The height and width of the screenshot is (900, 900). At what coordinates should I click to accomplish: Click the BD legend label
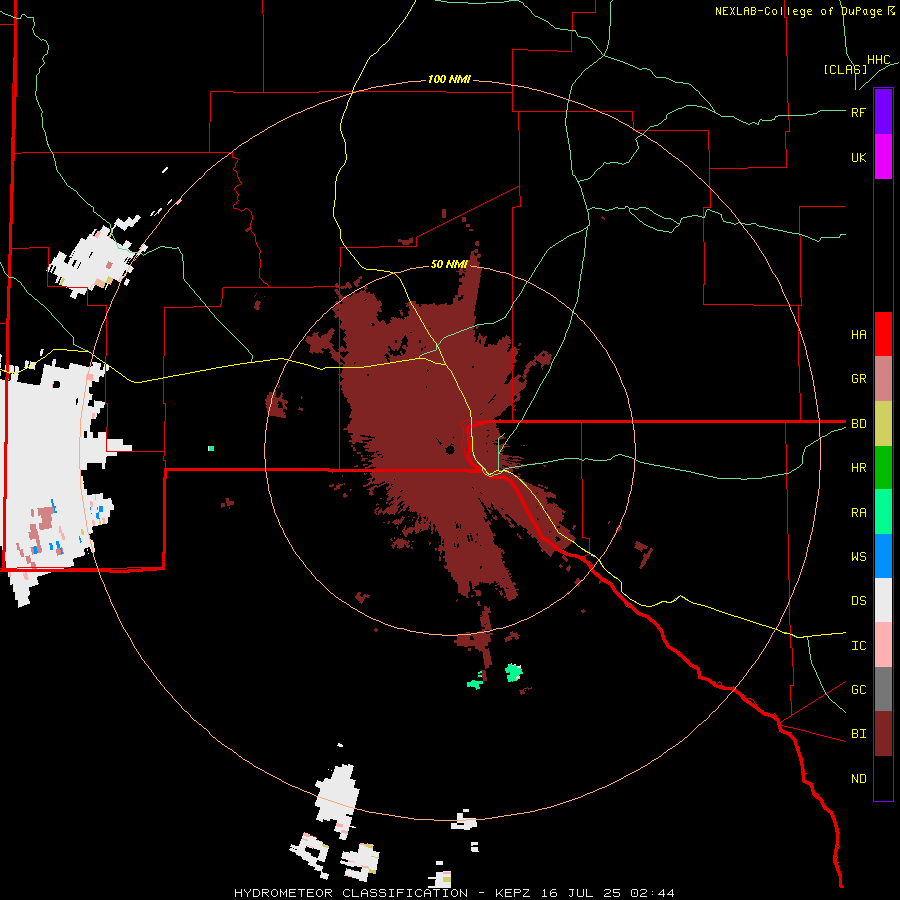858,424
